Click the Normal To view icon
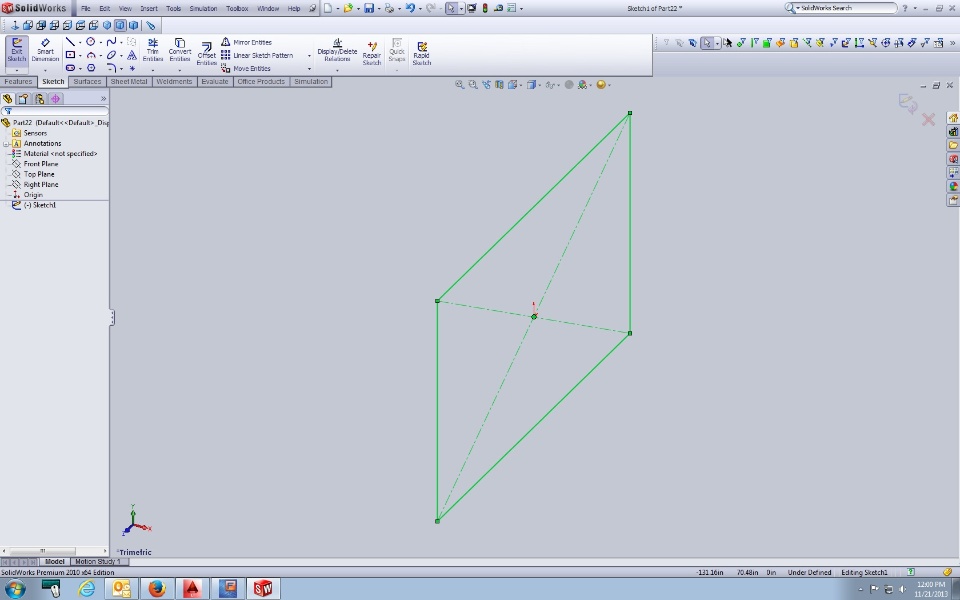The height and width of the screenshot is (600, 960). [x=15, y=25]
